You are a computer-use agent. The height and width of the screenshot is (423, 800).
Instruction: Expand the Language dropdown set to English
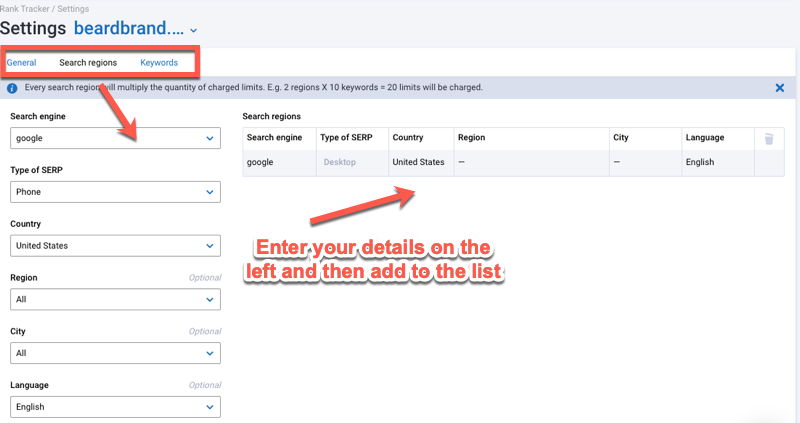pyautogui.click(x=114, y=407)
